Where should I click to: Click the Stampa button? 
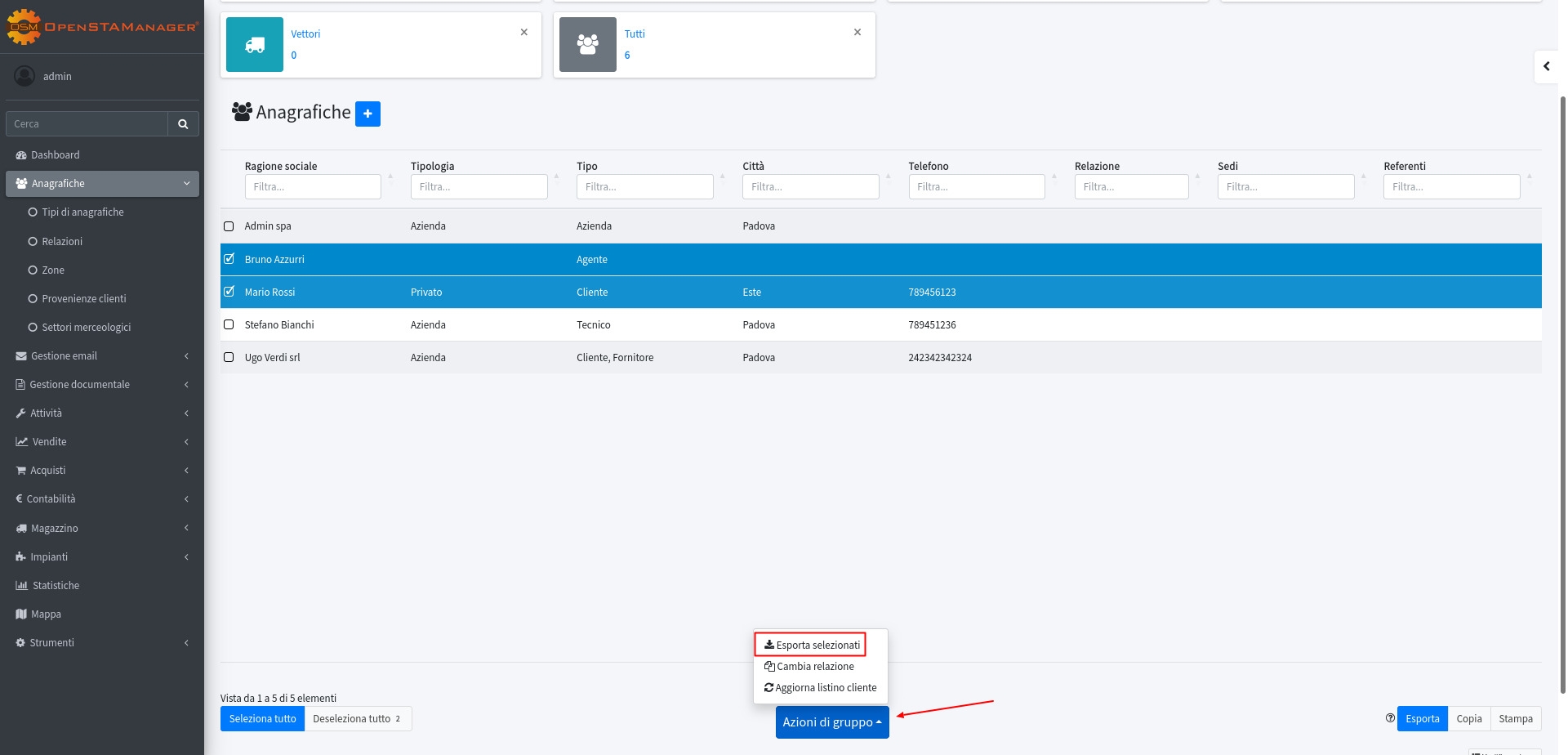point(1515,719)
